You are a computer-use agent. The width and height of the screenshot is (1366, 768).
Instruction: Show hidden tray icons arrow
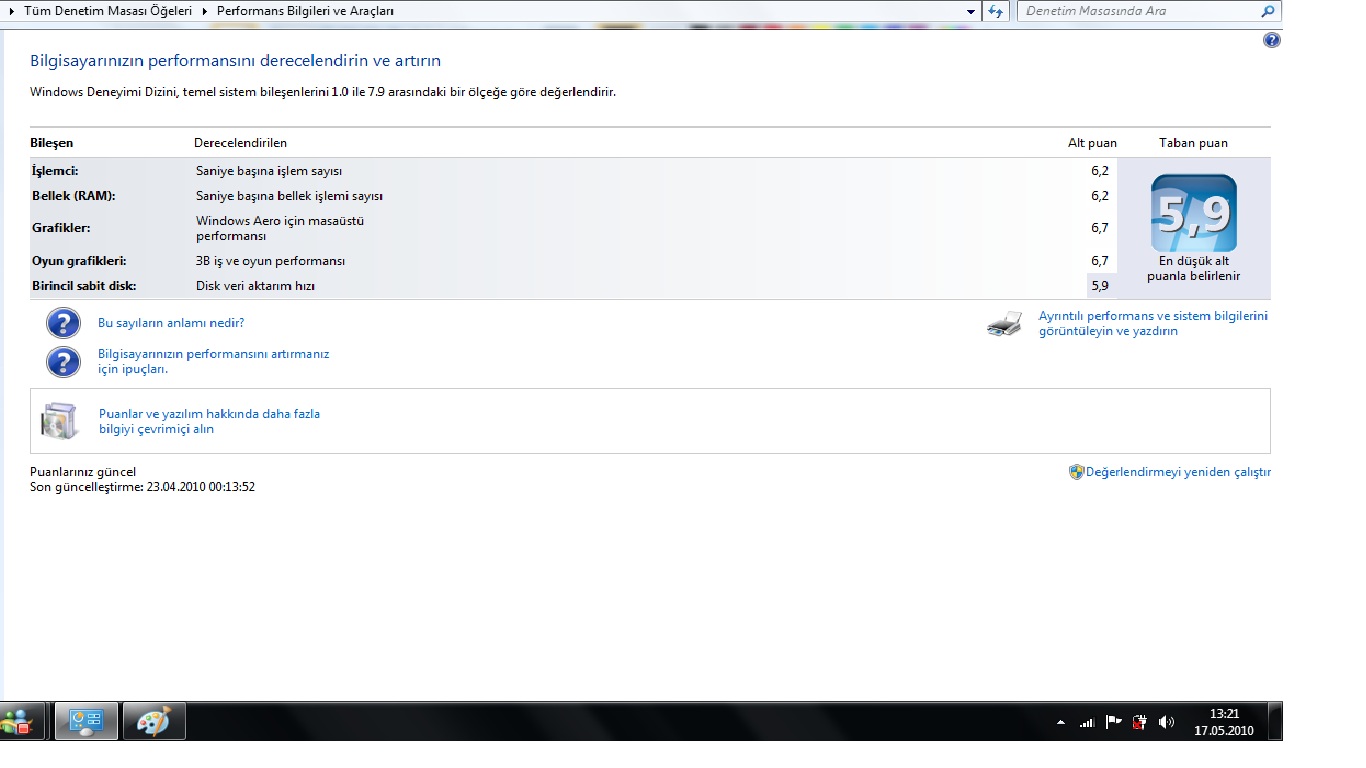(1061, 722)
